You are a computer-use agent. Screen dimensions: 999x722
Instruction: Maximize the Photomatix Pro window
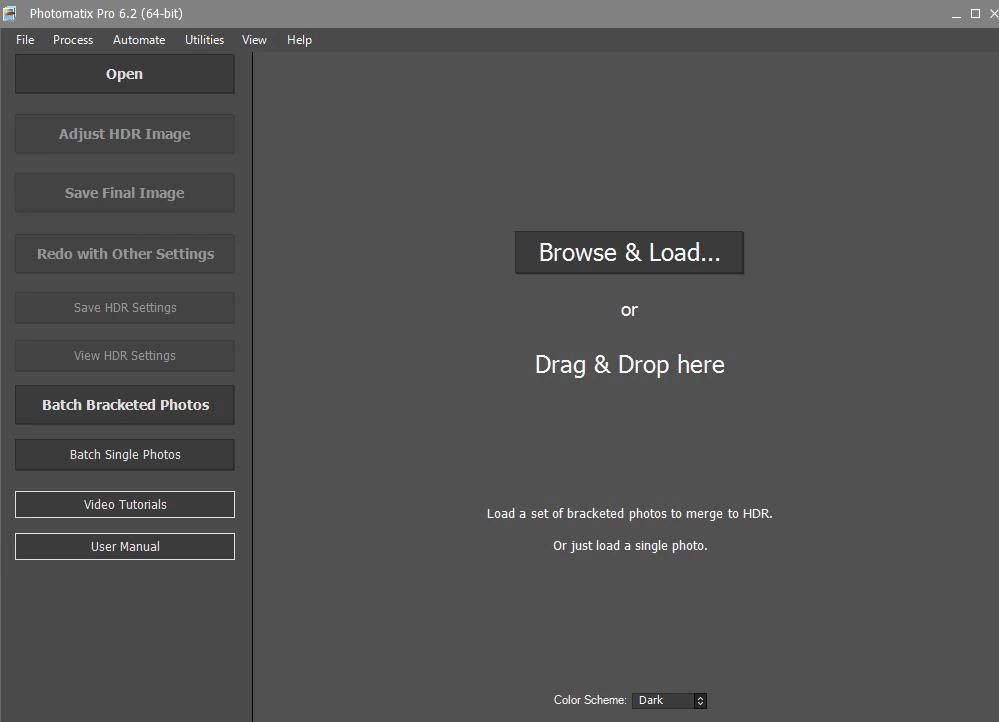(x=975, y=13)
